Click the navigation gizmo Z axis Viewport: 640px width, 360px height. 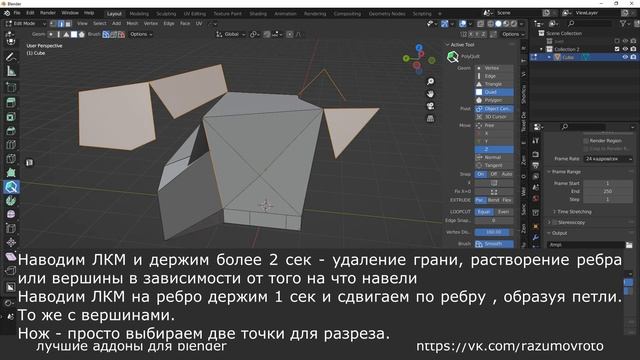coord(419,48)
